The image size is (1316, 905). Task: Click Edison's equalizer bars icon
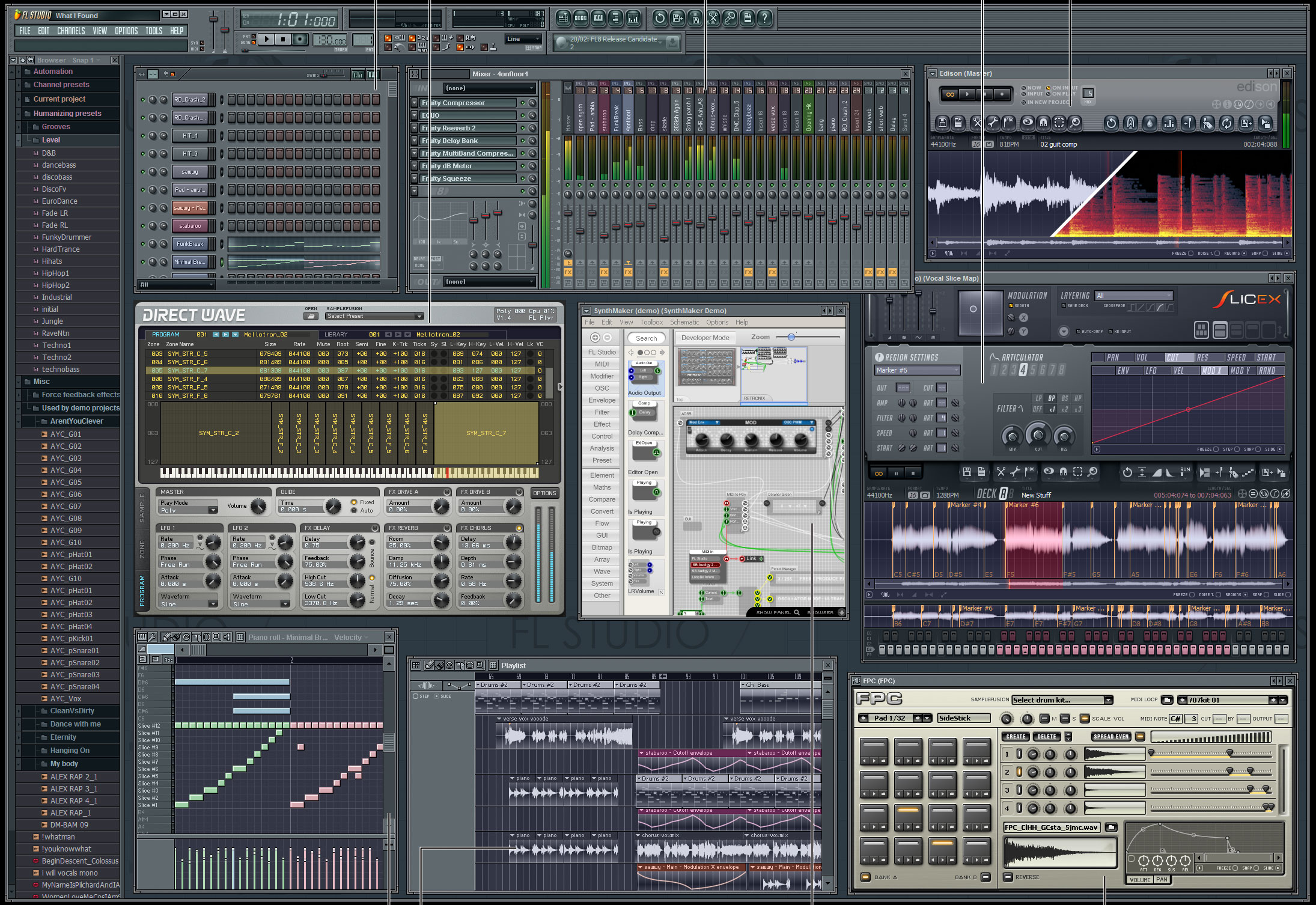[x=1168, y=123]
